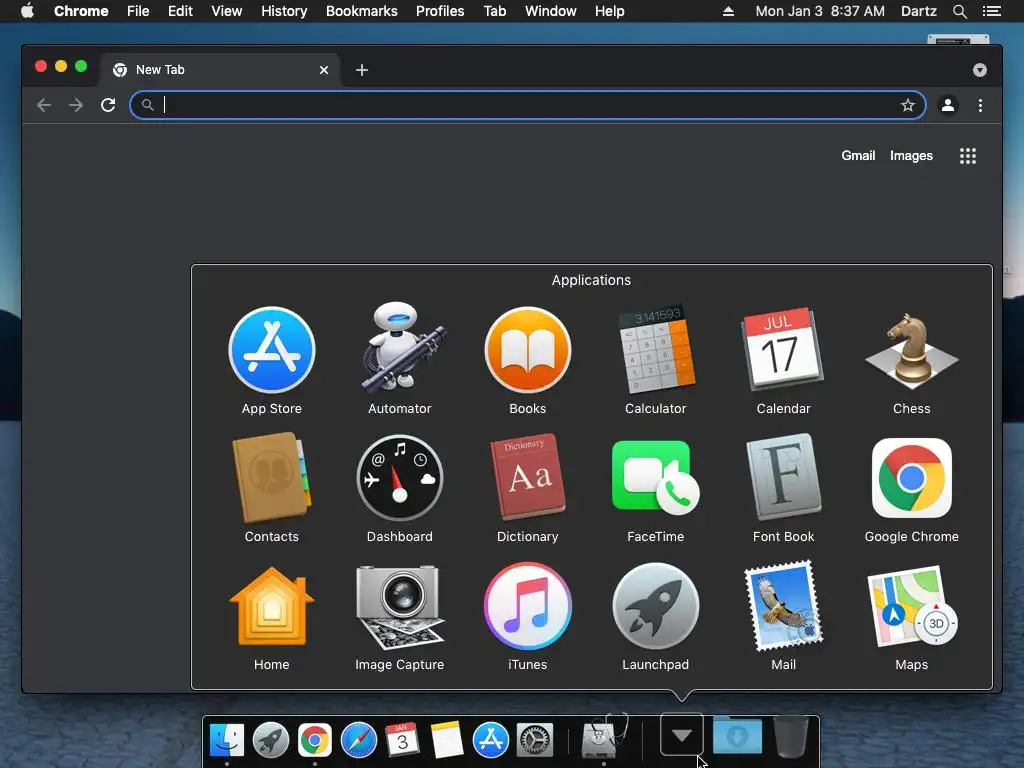Open Calendar icon in the Dock
The image size is (1024, 768).
402,740
